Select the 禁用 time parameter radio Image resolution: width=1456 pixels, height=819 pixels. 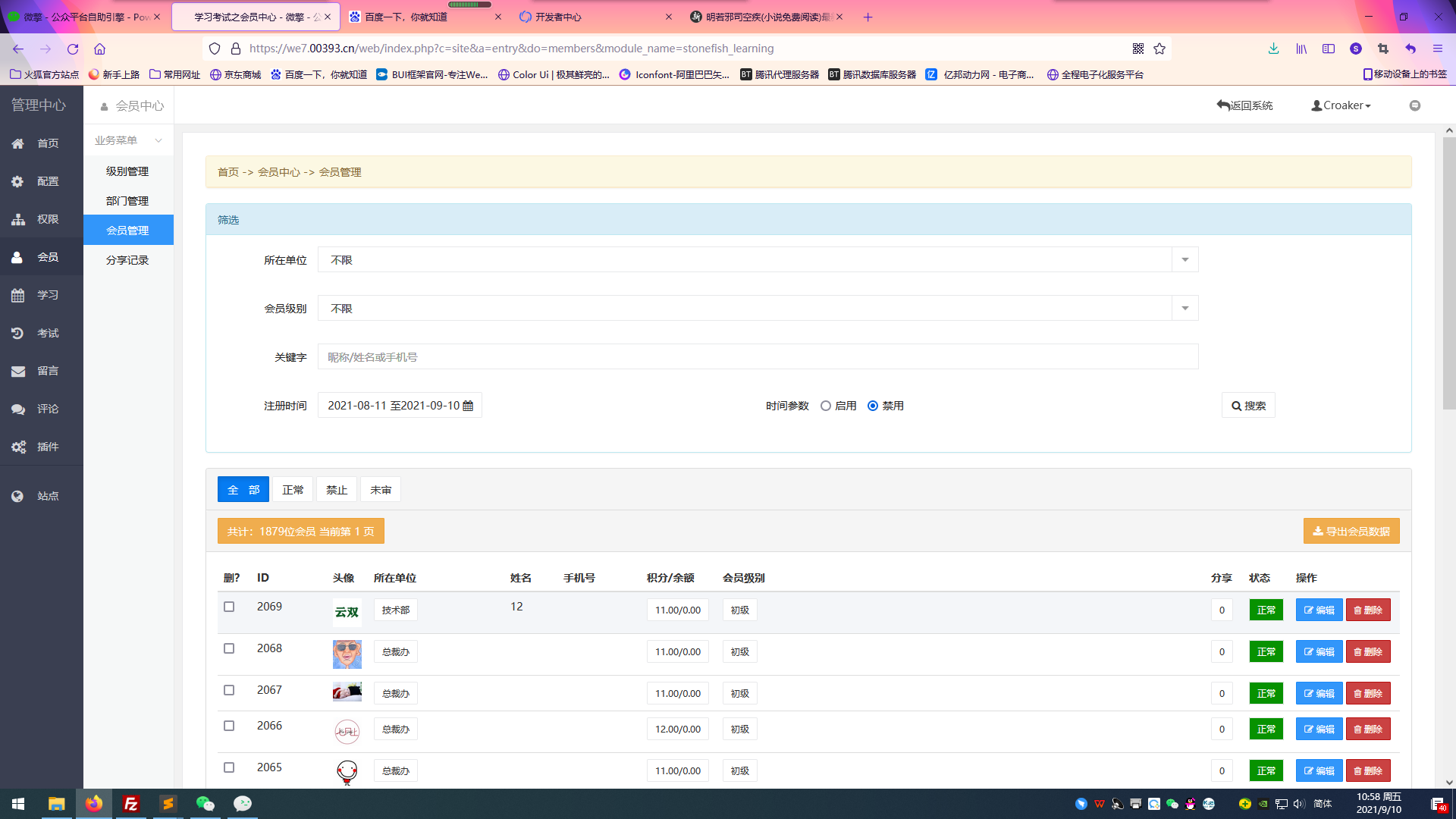coord(873,406)
